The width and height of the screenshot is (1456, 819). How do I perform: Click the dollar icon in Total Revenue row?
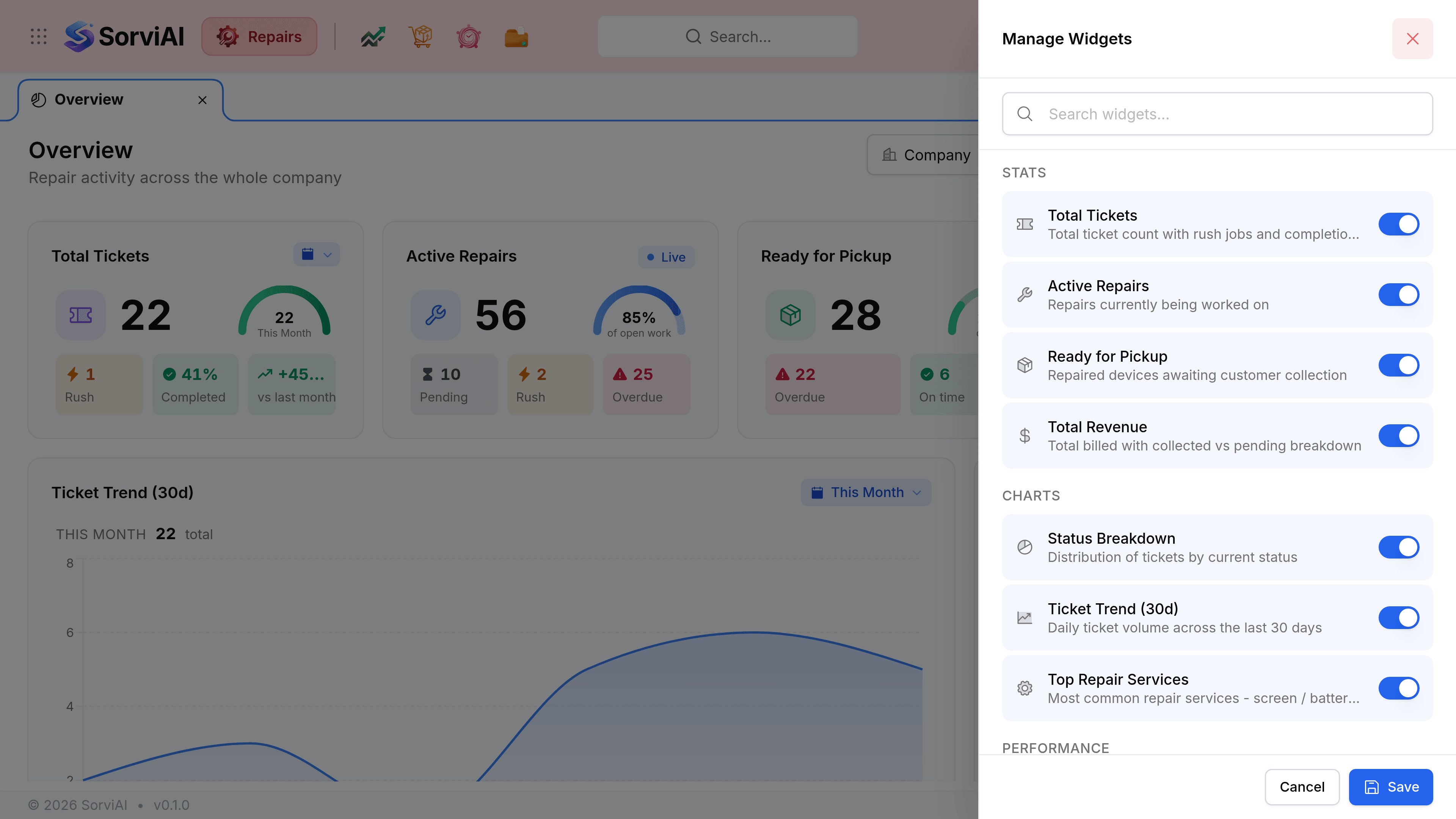(x=1025, y=436)
